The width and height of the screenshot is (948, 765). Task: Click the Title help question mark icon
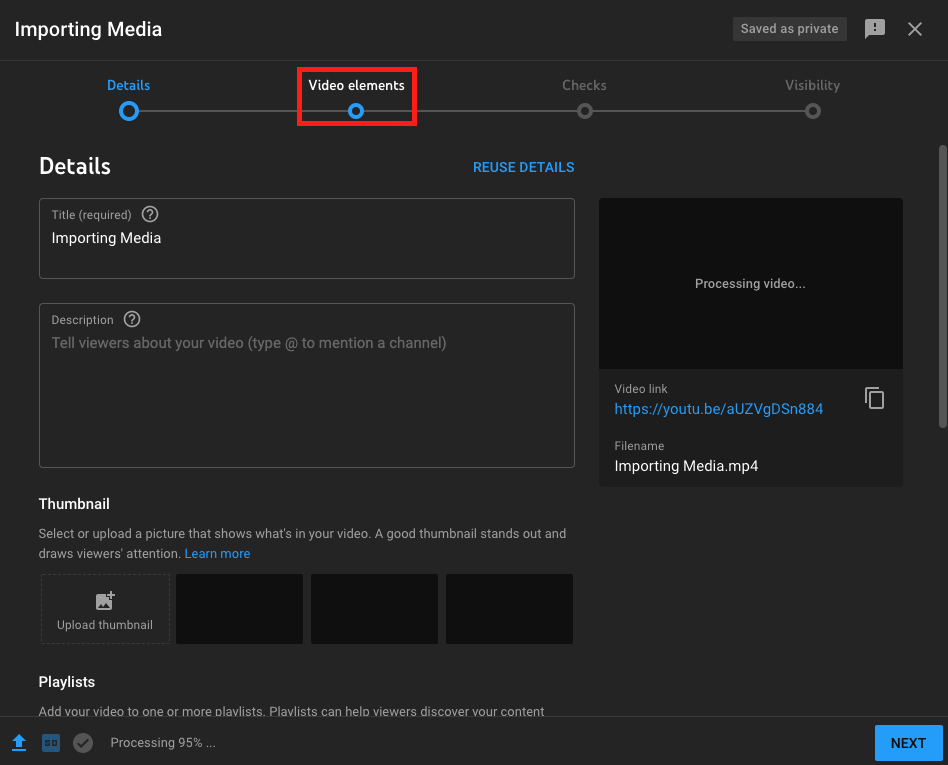pyautogui.click(x=150, y=214)
